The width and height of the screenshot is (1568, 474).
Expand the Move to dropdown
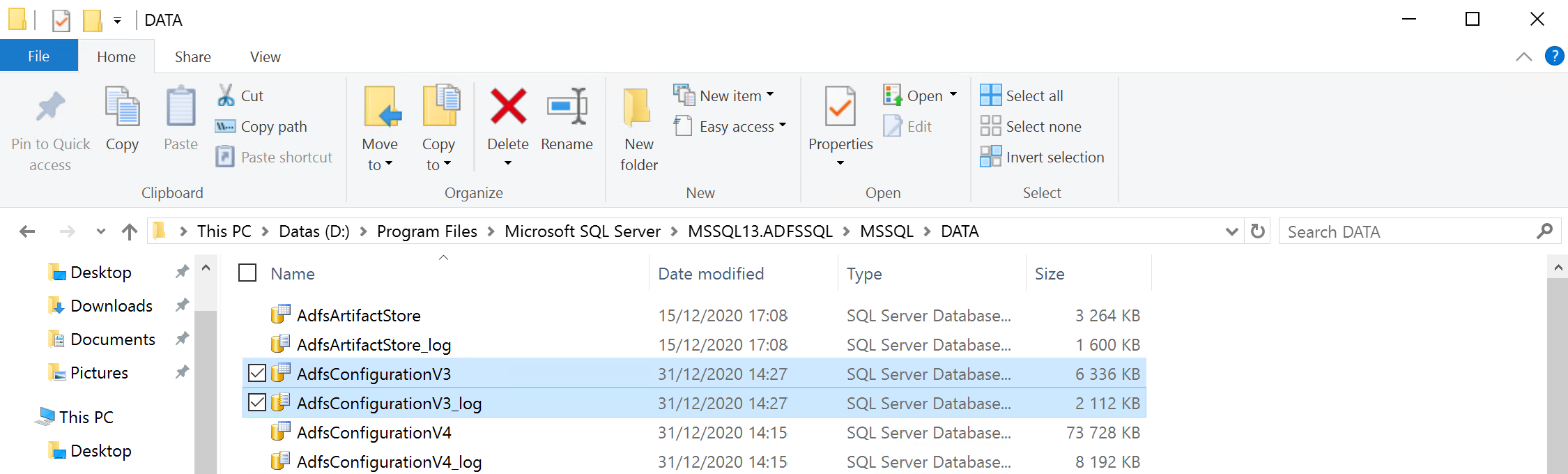(x=380, y=165)
